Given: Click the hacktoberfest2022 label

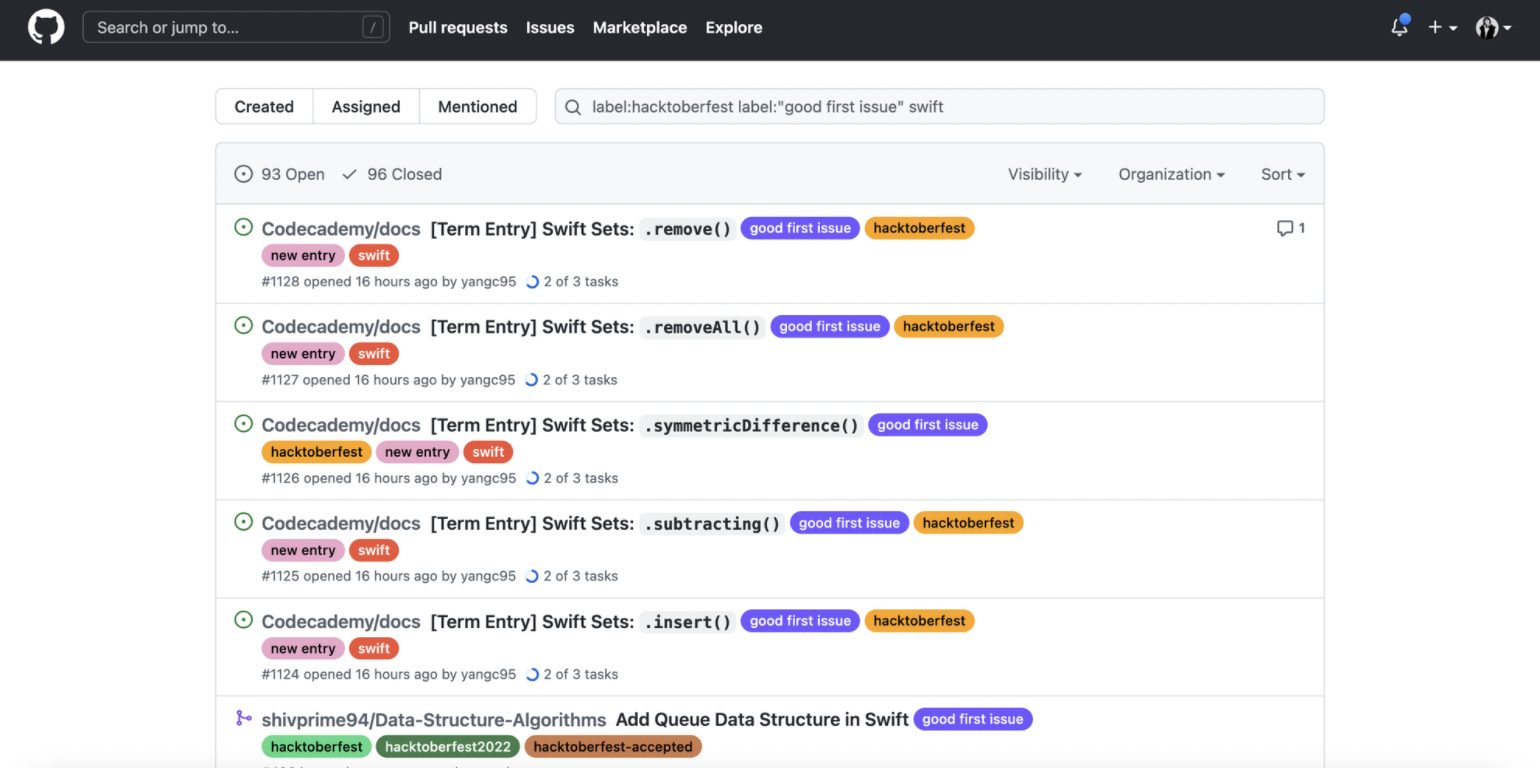Looking at the screenshot, I should point(448,746).
